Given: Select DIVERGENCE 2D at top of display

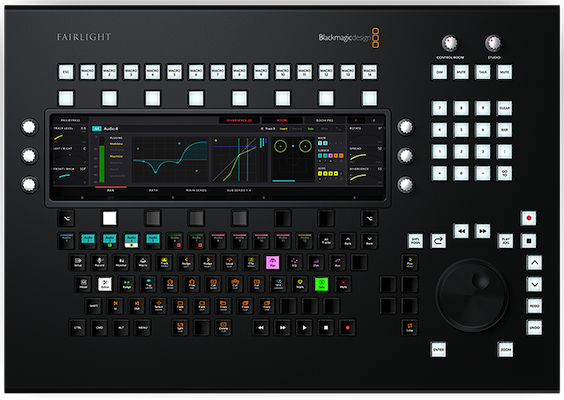Looking at the screenshot, I should coord(239,120).
